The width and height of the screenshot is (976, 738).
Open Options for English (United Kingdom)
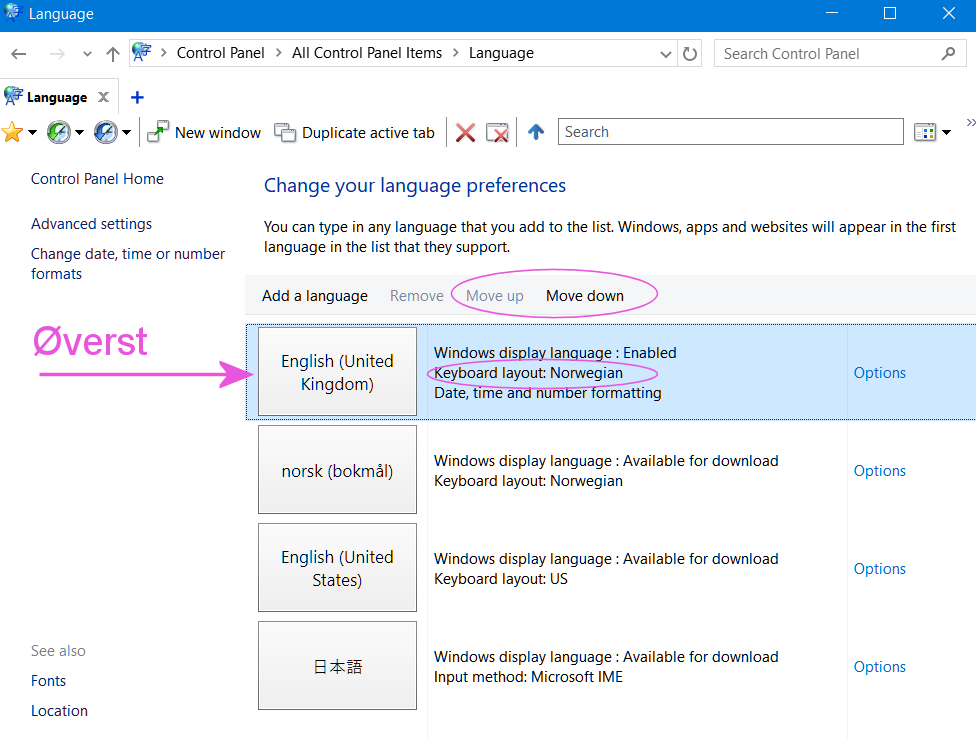880,373
